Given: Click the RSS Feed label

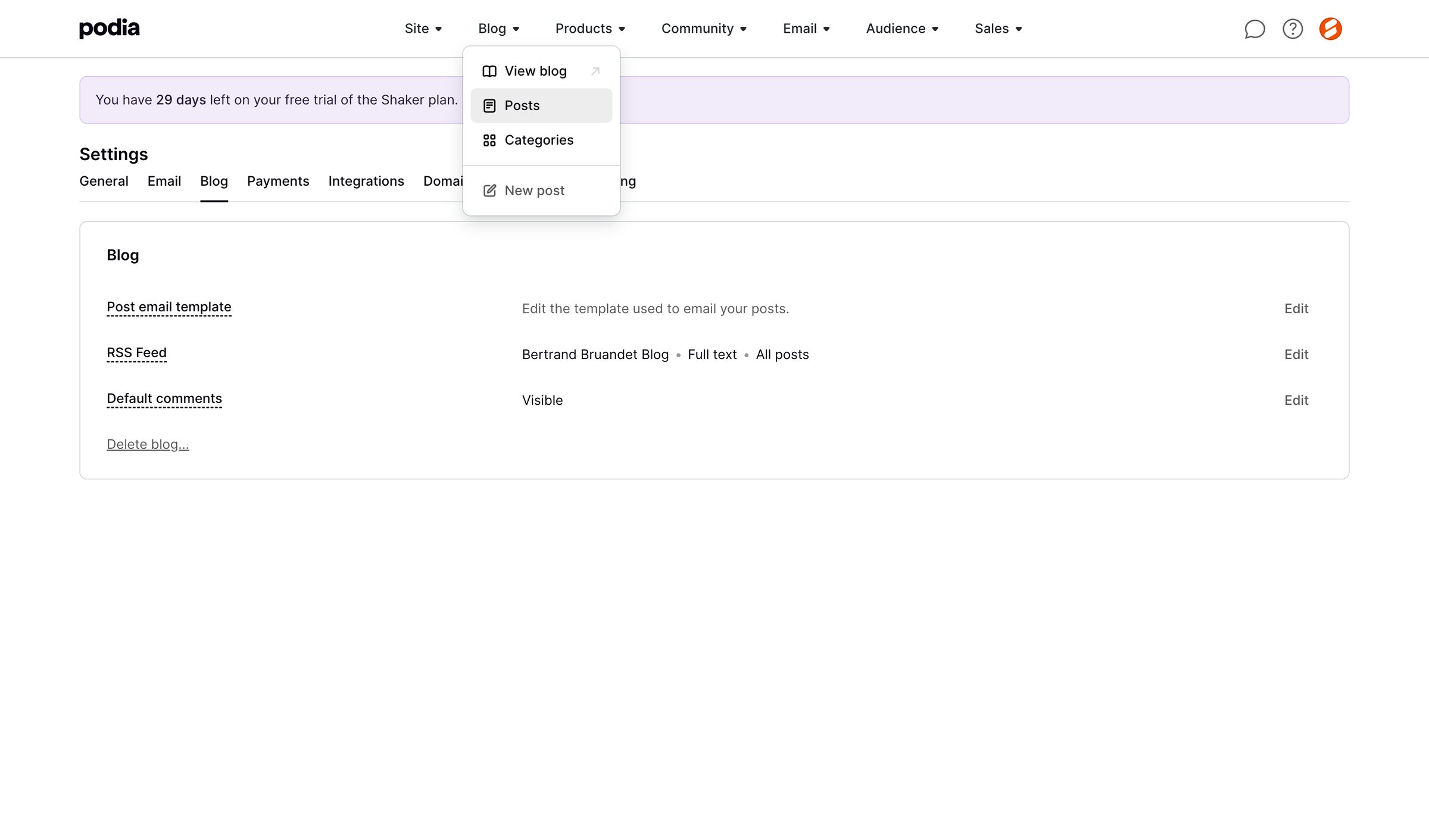Looking at the screenshot, I should click(136, 353).
